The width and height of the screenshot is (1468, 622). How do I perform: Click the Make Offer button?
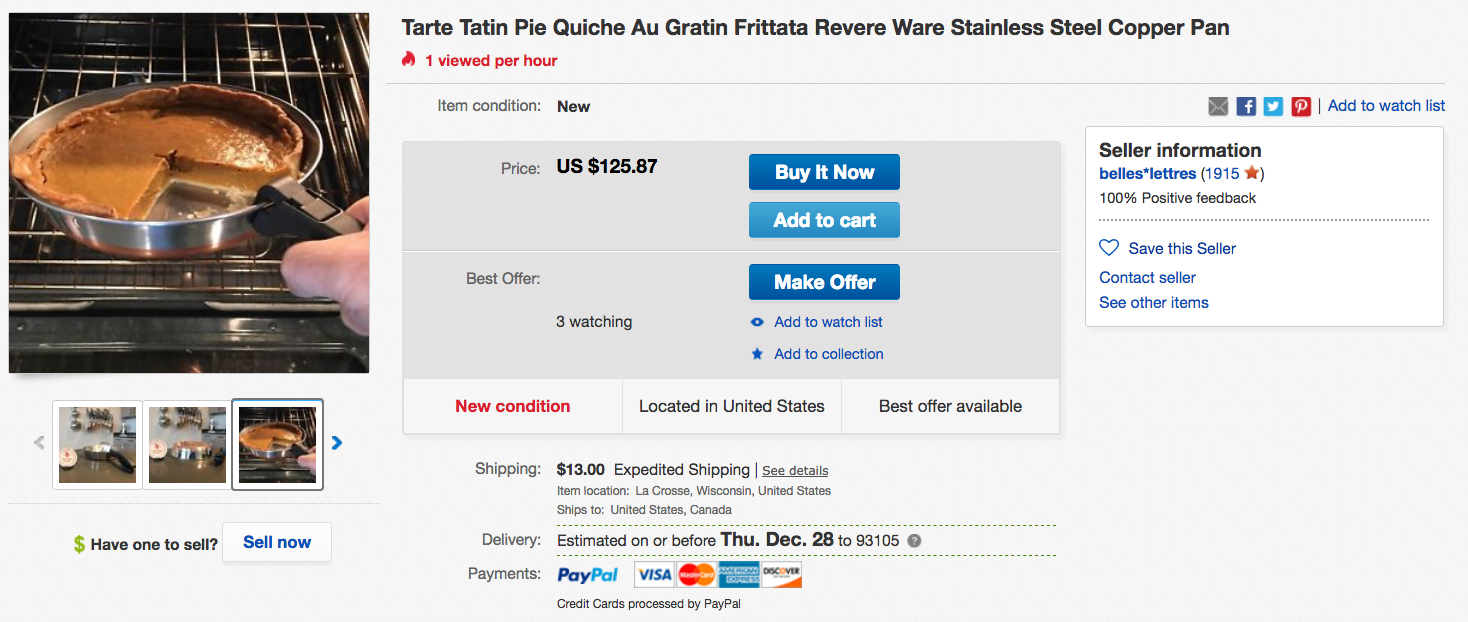pos(824,282)
